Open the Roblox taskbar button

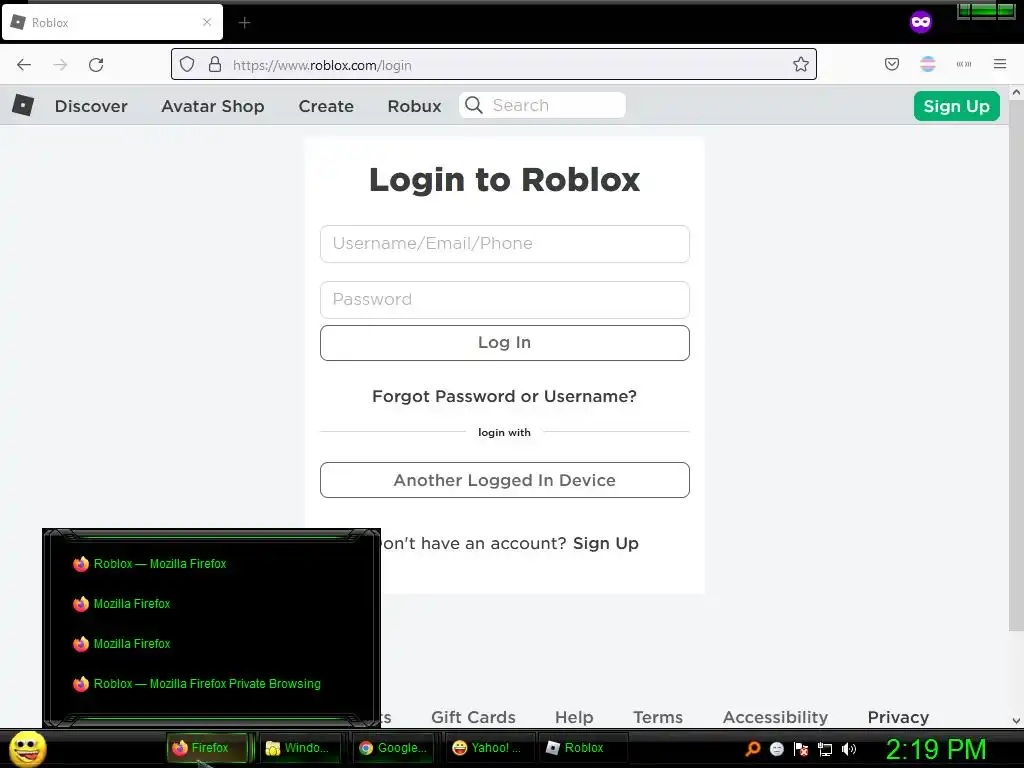click(x=581, y=748)
